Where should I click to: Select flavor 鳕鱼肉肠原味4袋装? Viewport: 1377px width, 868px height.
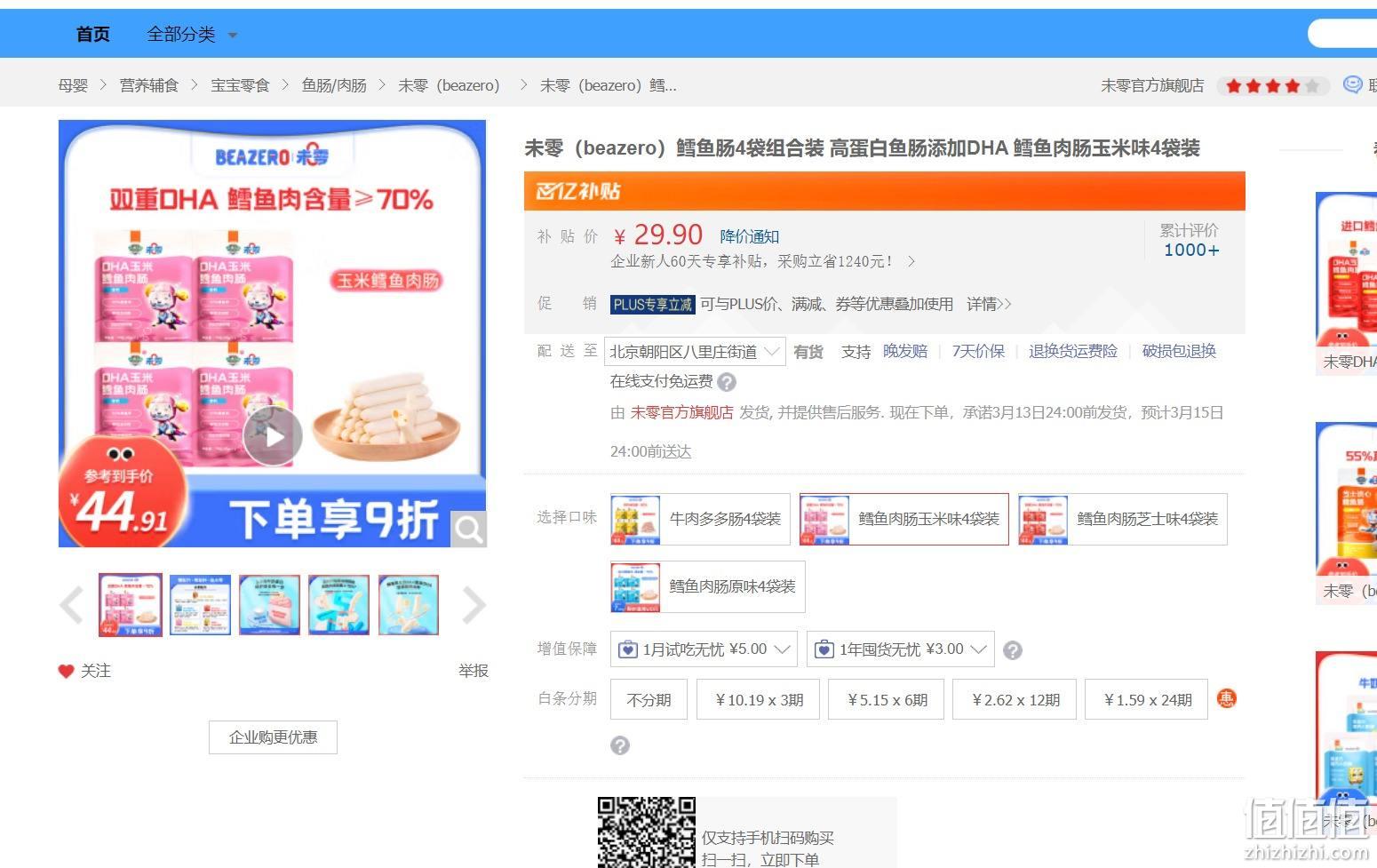click(708, 586)
